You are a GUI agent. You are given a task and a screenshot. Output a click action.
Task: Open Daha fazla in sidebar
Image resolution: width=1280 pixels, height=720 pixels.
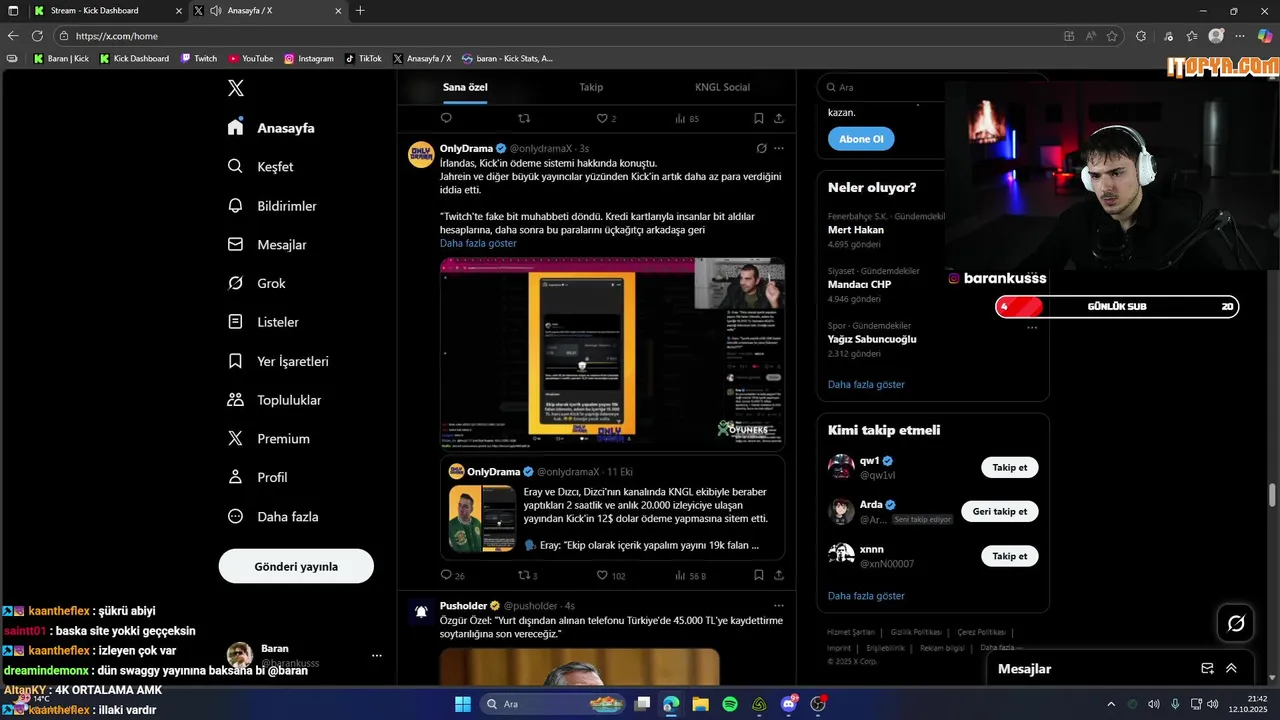pyautogui.click(x=273, y=517)
